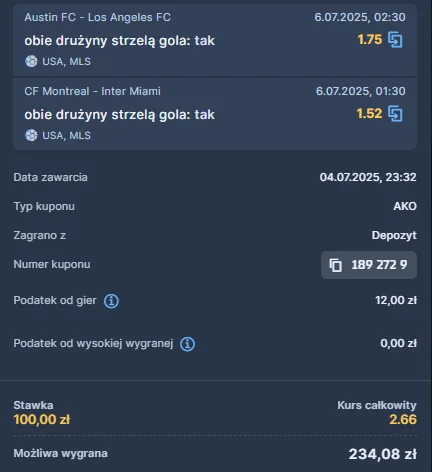Image resolution: width=432 pixels, height=476 pixels.
Task: Open Austin FC - Los Angeles FC match
Action: pyautogui.click(x=97, y=17)
